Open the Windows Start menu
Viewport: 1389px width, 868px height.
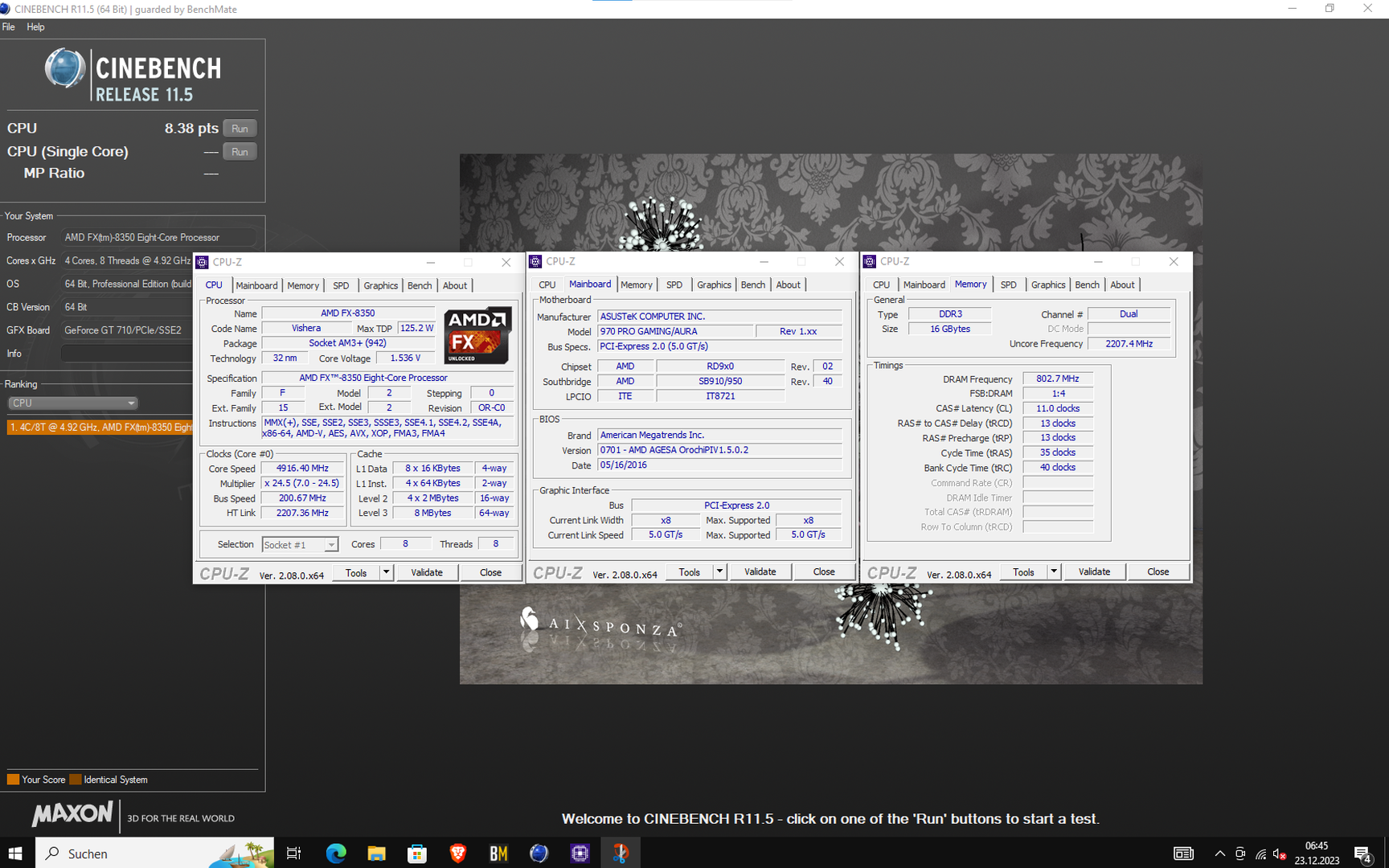[16, 853]
